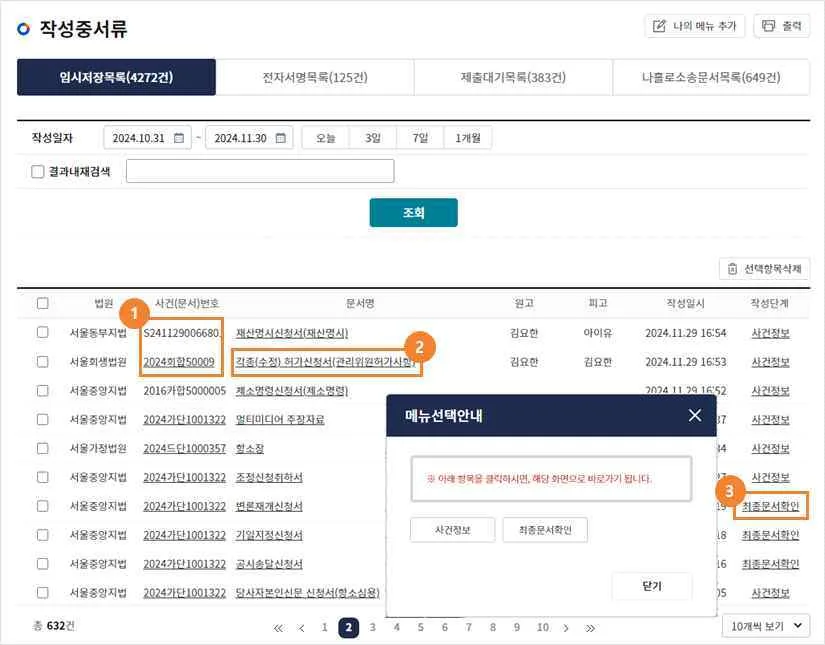The height and width of the screenshot is (645, 825).
Task: Click the 출력 print button
Action: 782,26
